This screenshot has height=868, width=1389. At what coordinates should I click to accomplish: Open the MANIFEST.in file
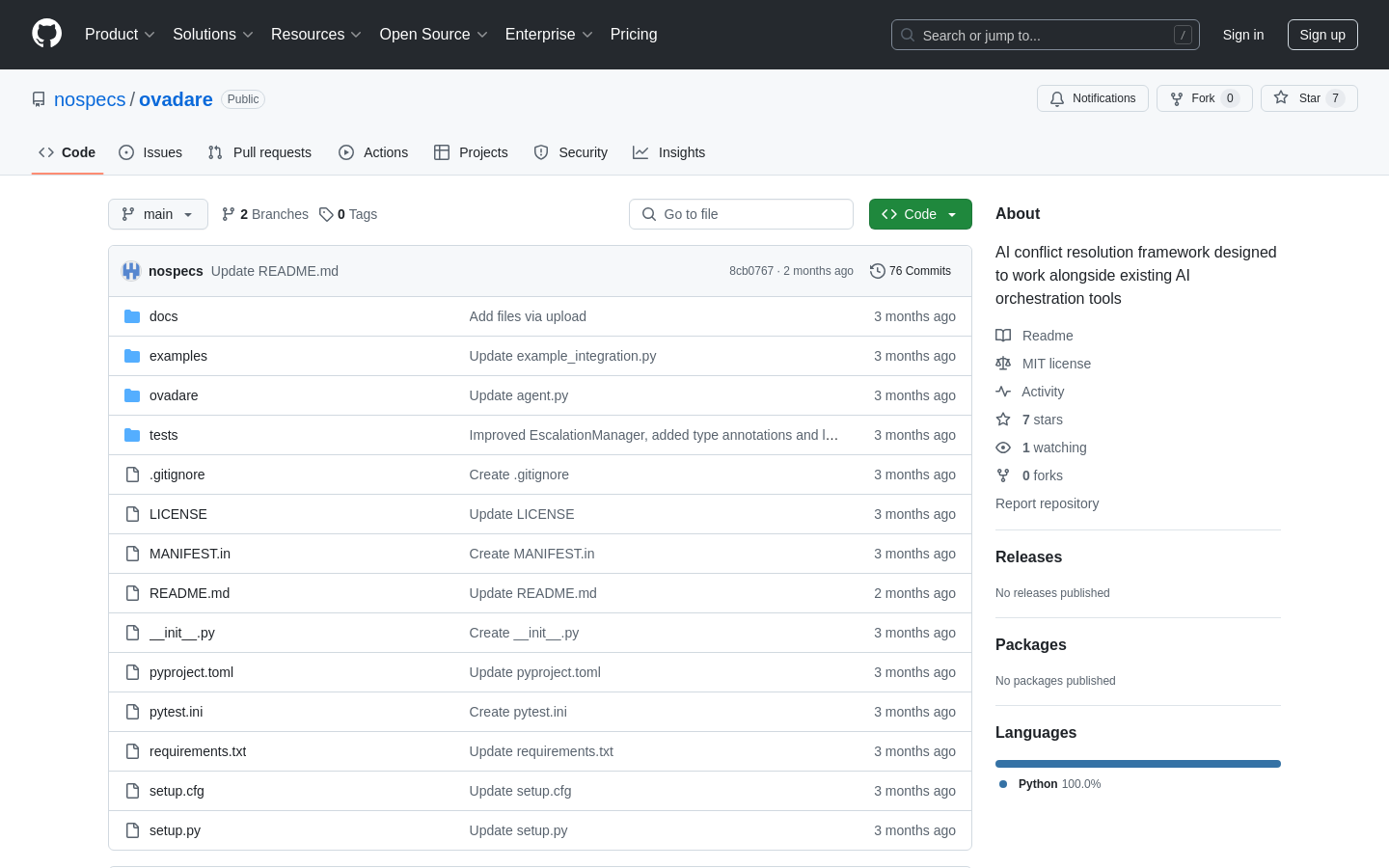tap(190, 554)
